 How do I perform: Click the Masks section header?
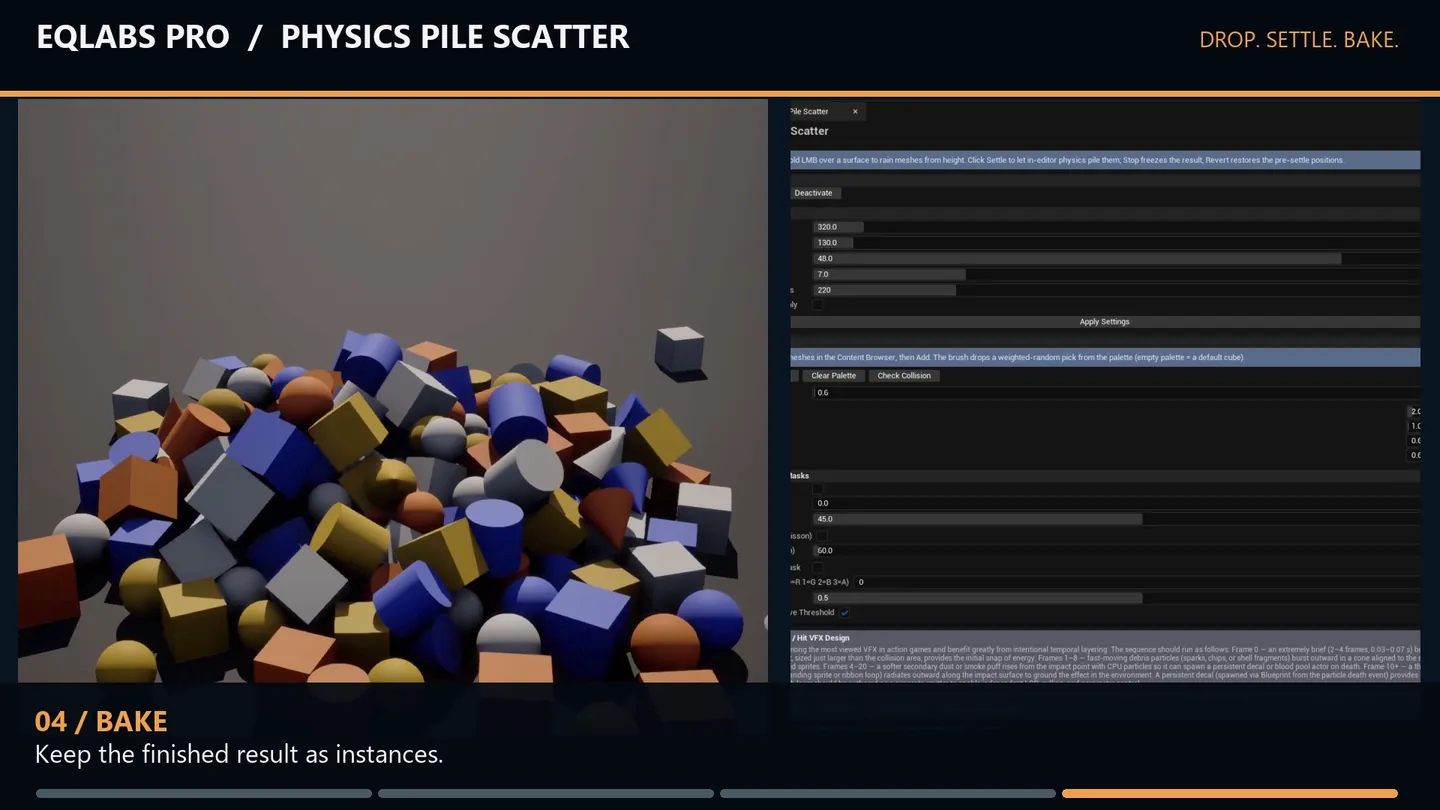pyautogui.click(x=1105, y=476)
